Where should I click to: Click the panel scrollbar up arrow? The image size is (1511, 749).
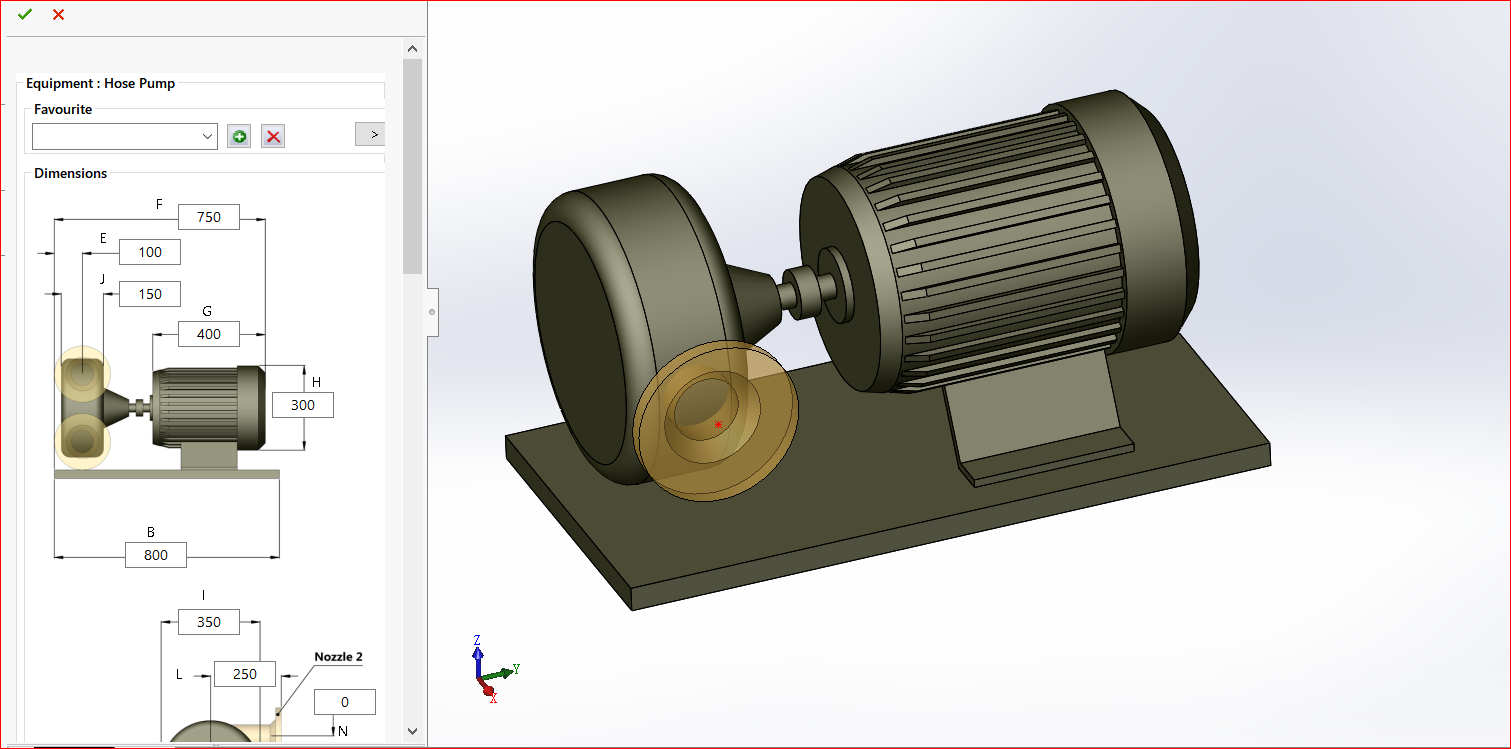click(412, 48)
